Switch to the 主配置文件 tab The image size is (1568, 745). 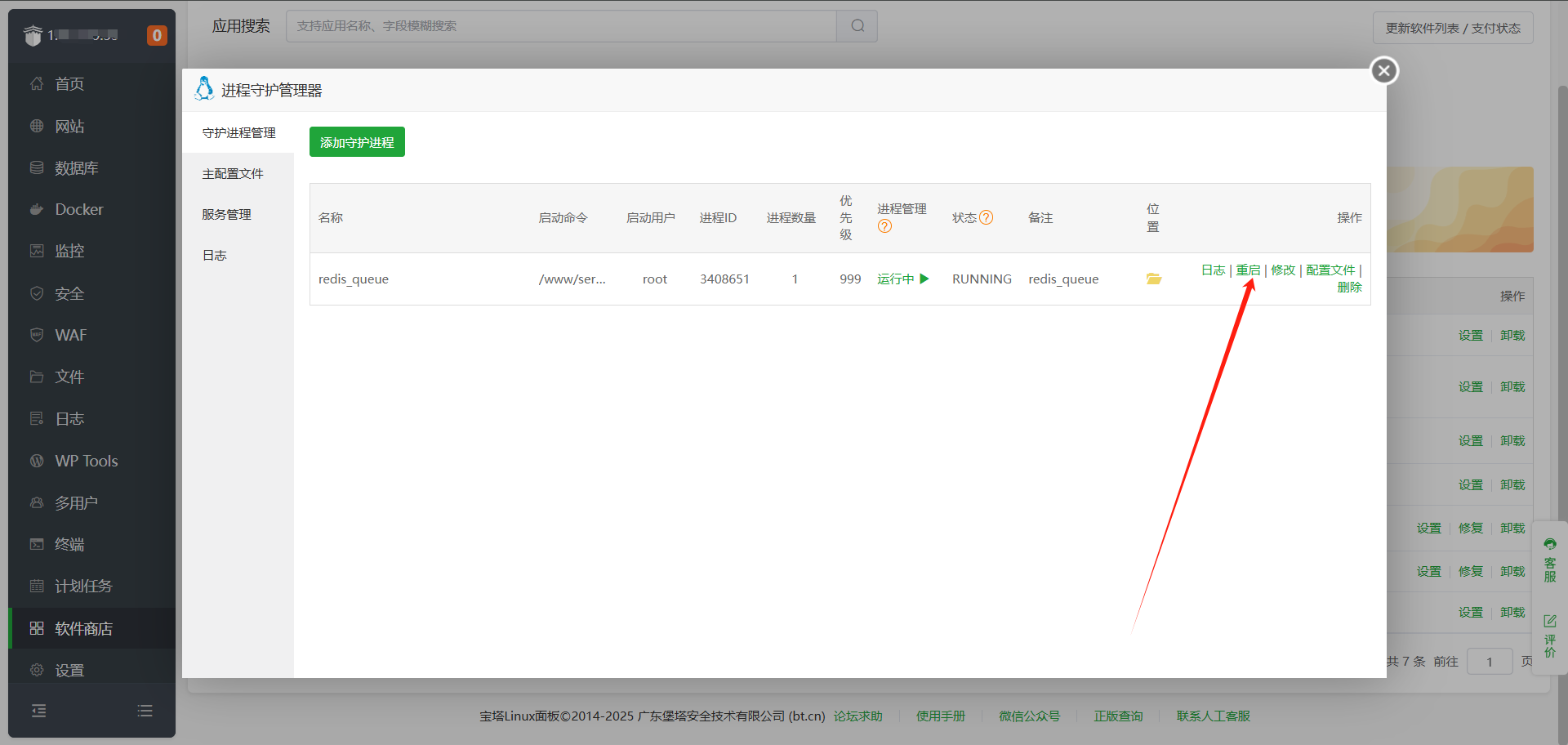[233, 174]
